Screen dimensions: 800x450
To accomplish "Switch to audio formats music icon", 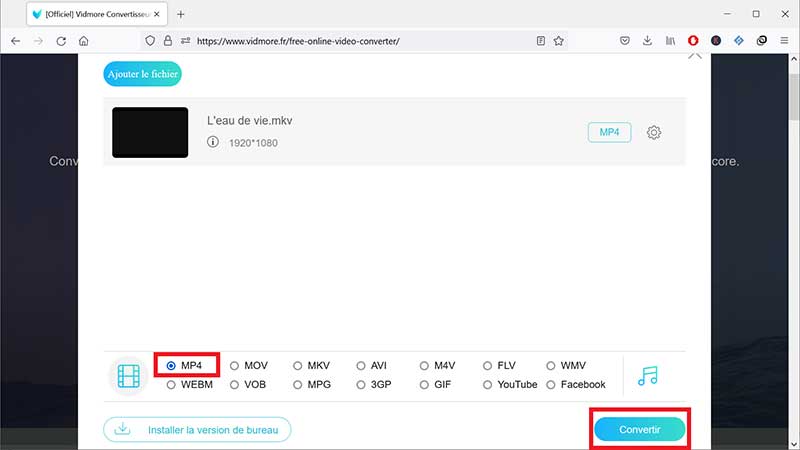I will (x=648, y=375).
